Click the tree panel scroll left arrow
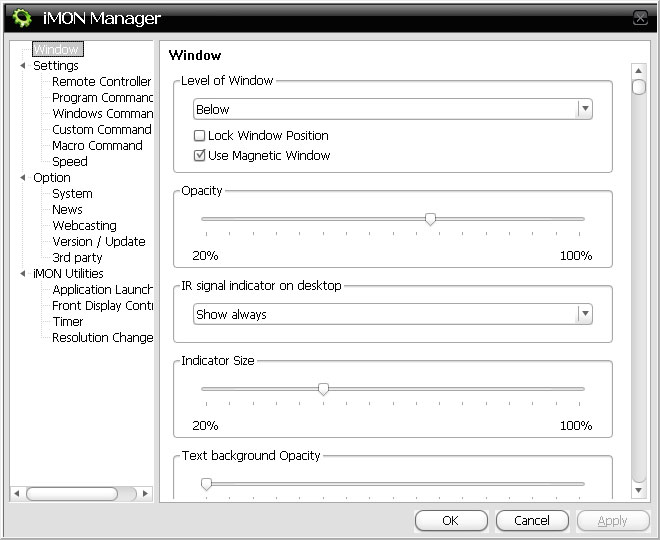The image size is (660, 540). (16, 493)
